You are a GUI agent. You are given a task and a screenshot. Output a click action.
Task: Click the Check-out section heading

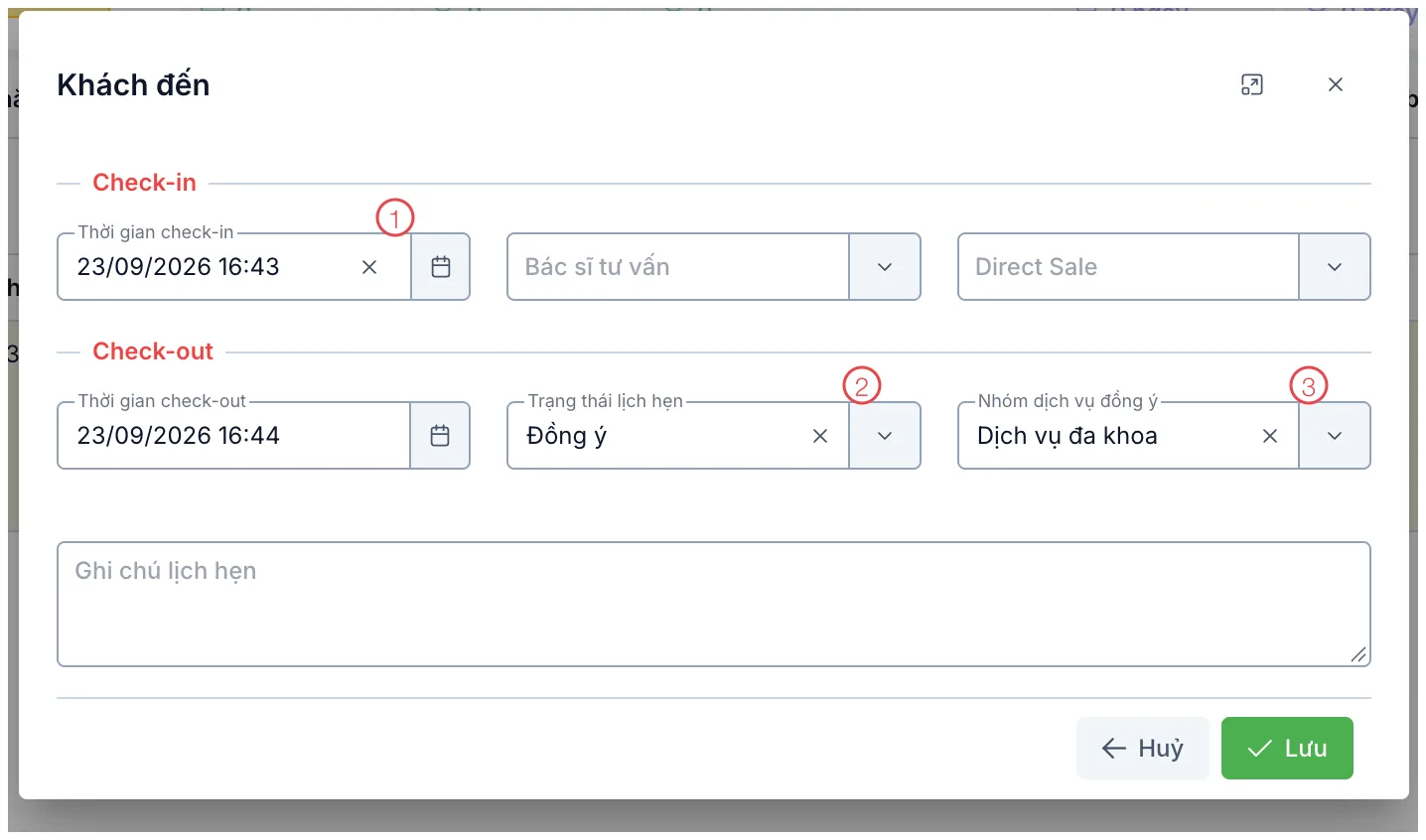click(153, 351)
